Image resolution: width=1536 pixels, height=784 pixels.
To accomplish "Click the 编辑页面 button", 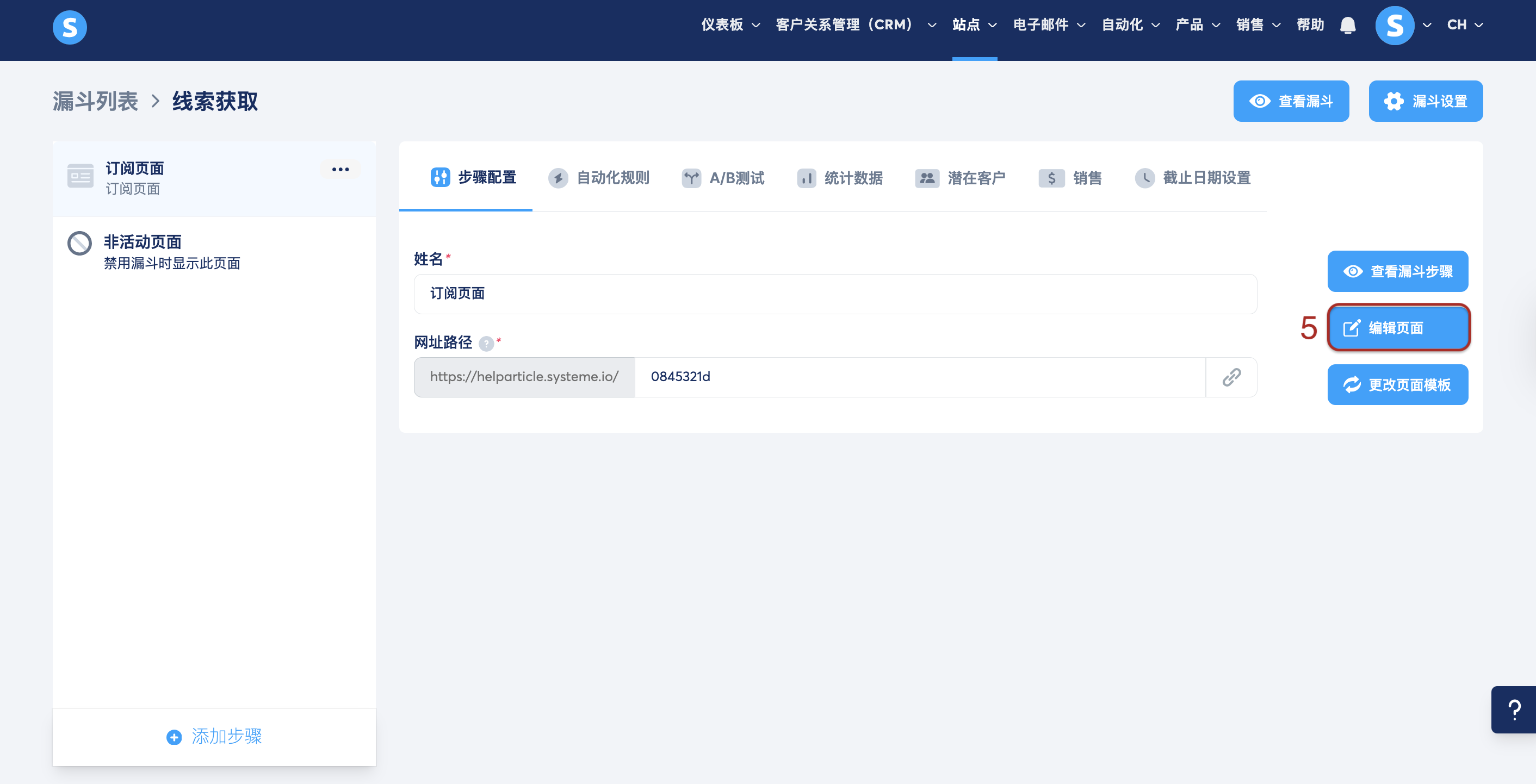I will click(x=1398, y=328).
